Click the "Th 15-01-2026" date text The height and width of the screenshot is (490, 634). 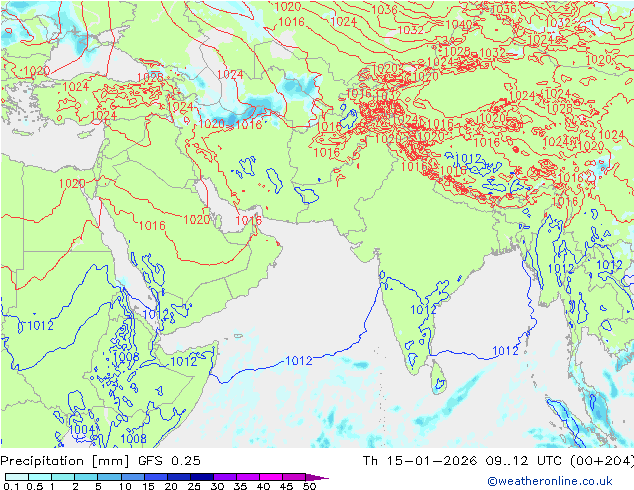[x=420, y=461]
